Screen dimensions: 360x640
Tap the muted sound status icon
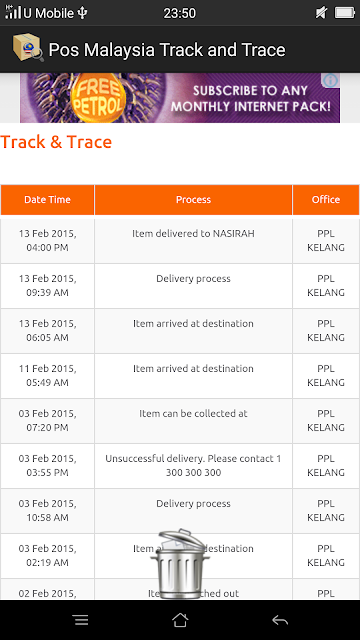tap(321, 13)
